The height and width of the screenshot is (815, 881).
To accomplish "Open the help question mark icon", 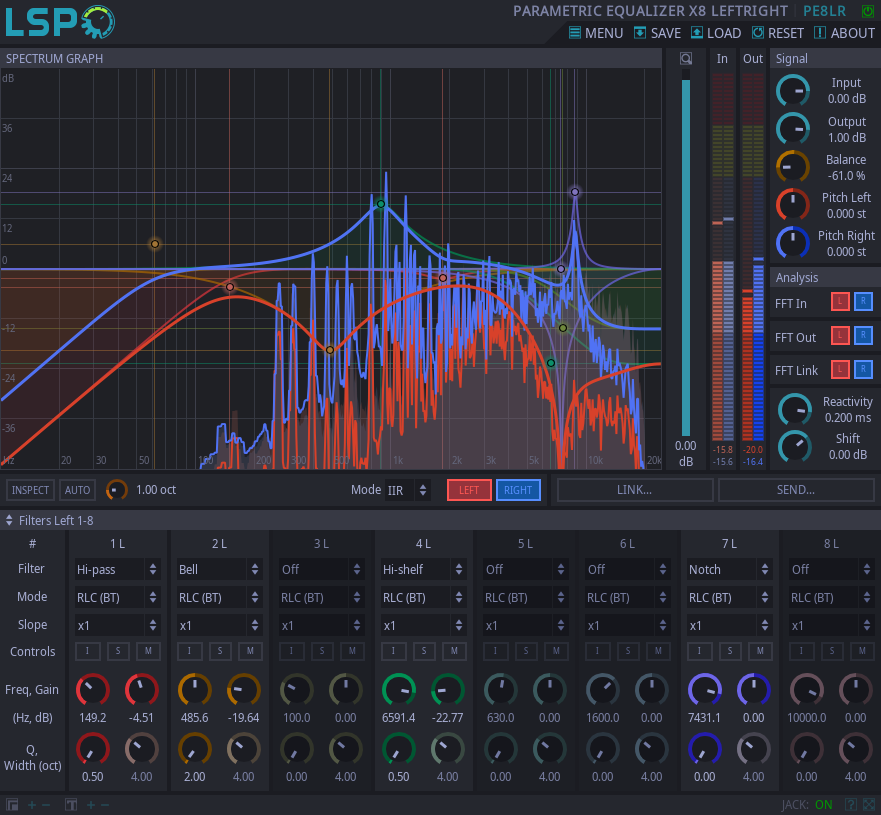I will (x=851, y=805).
